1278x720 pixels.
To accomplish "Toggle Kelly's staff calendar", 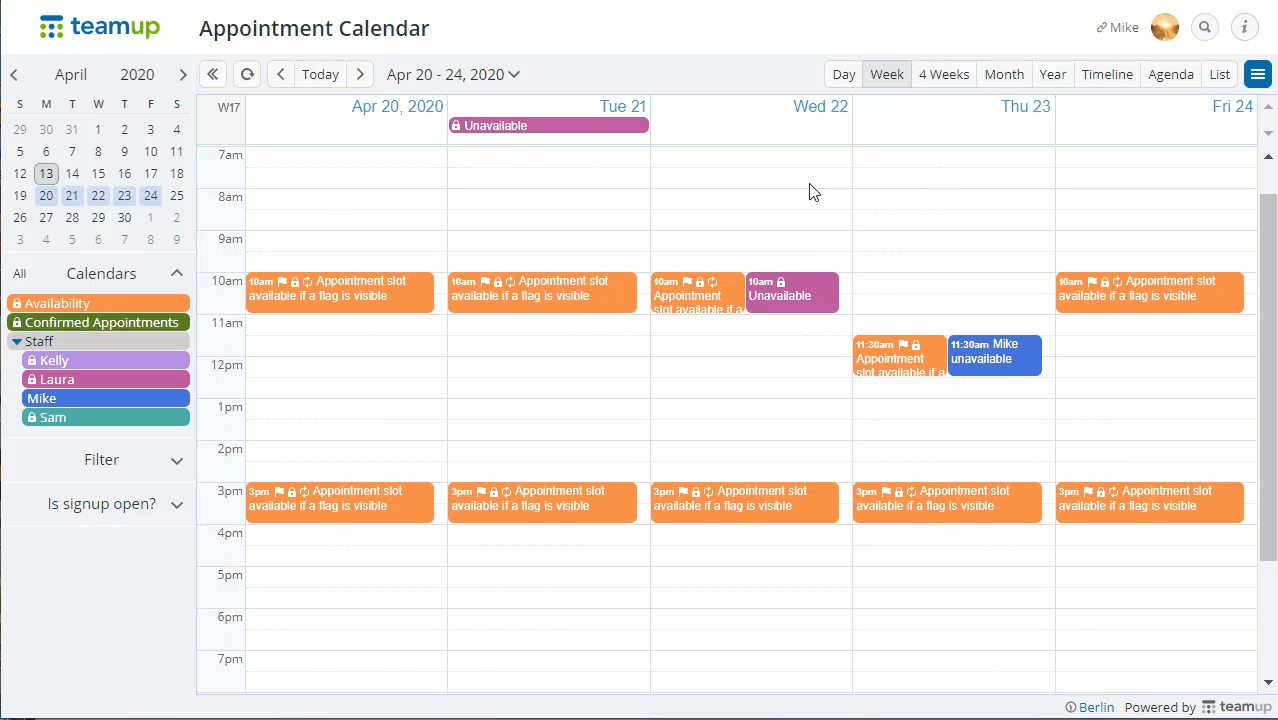I will click(105, 360).
